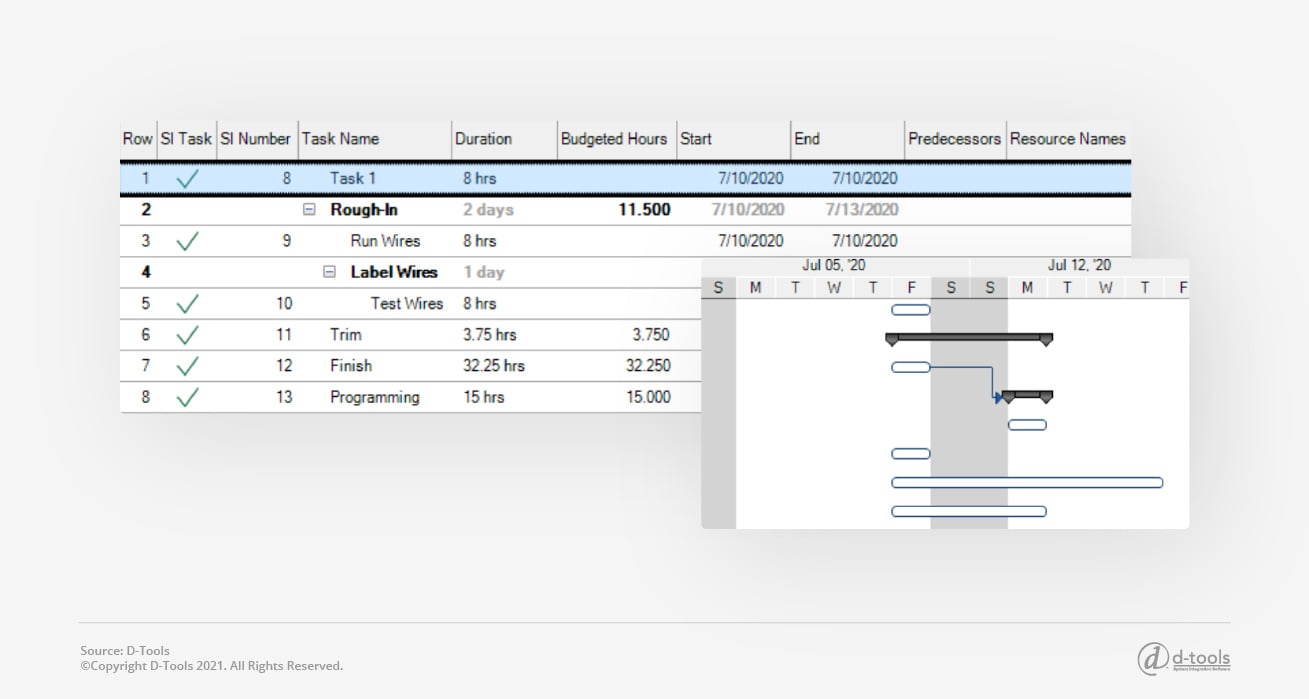The image size is (1309, 699).
Task: Select the Jul 12, '20 week header
Action: (x=1078, y=266)
